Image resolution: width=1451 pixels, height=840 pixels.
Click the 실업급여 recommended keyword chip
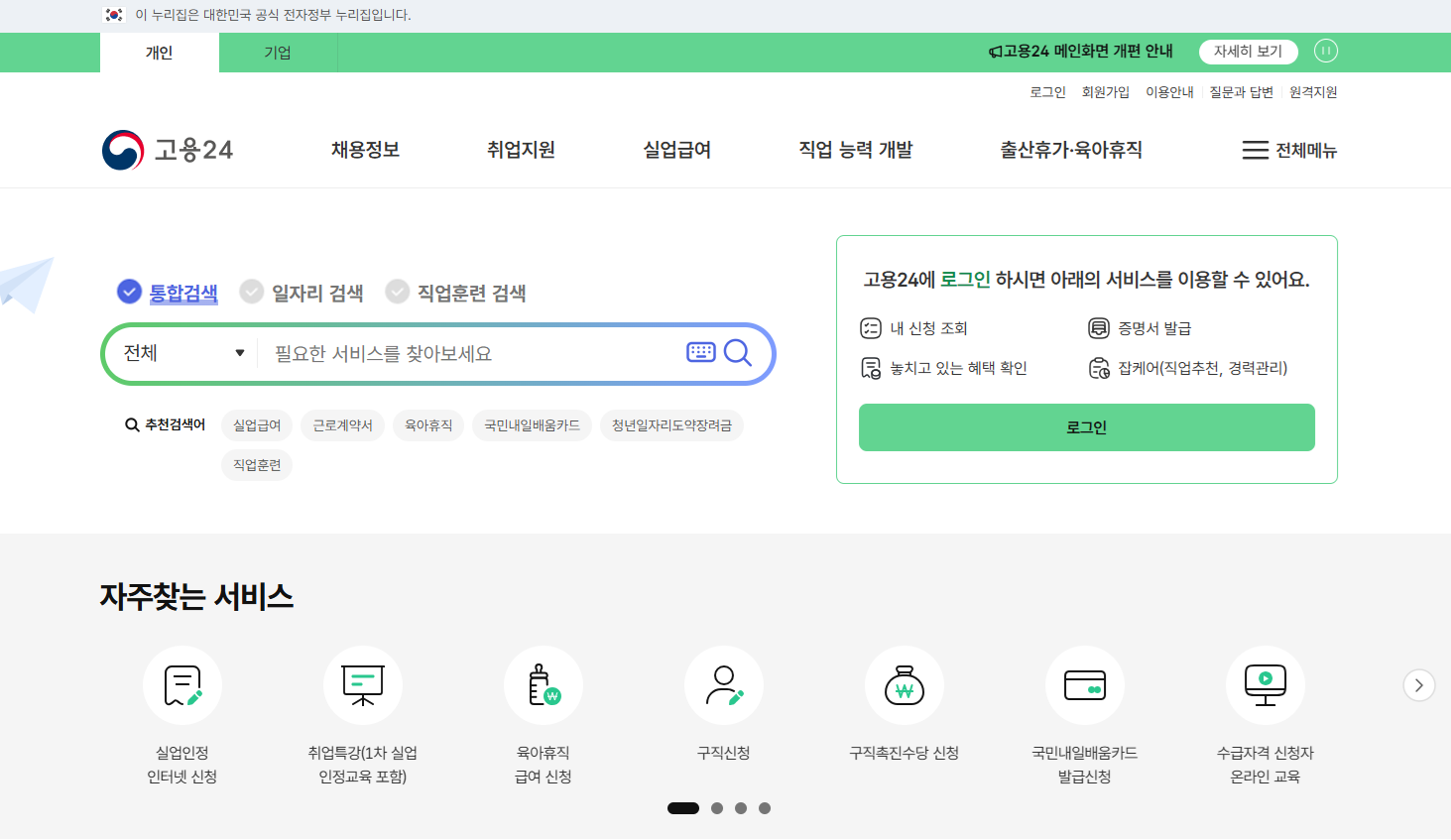(x=257, y=425)
